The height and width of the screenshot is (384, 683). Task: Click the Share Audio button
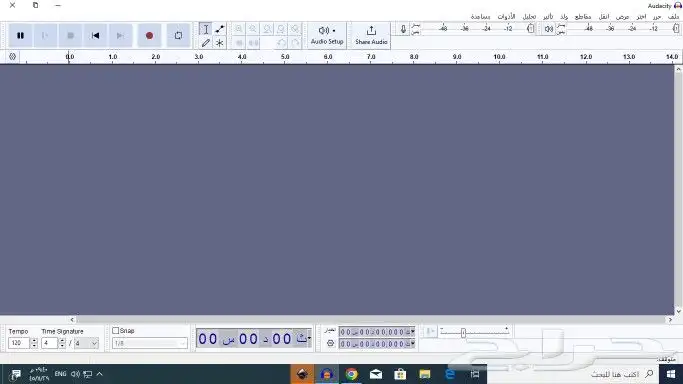tap(371, 35)
